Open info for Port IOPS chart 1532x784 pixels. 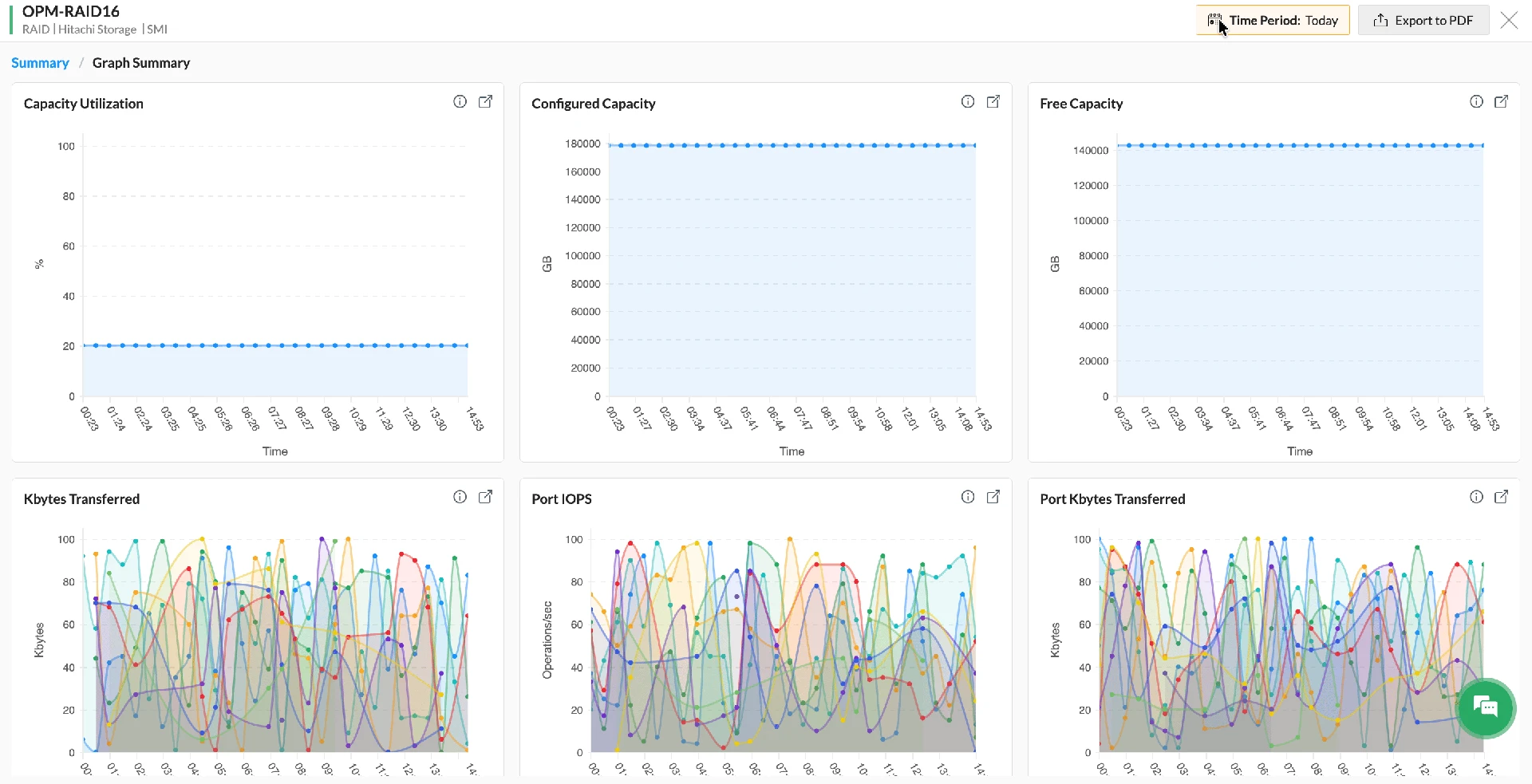(967, 496)
